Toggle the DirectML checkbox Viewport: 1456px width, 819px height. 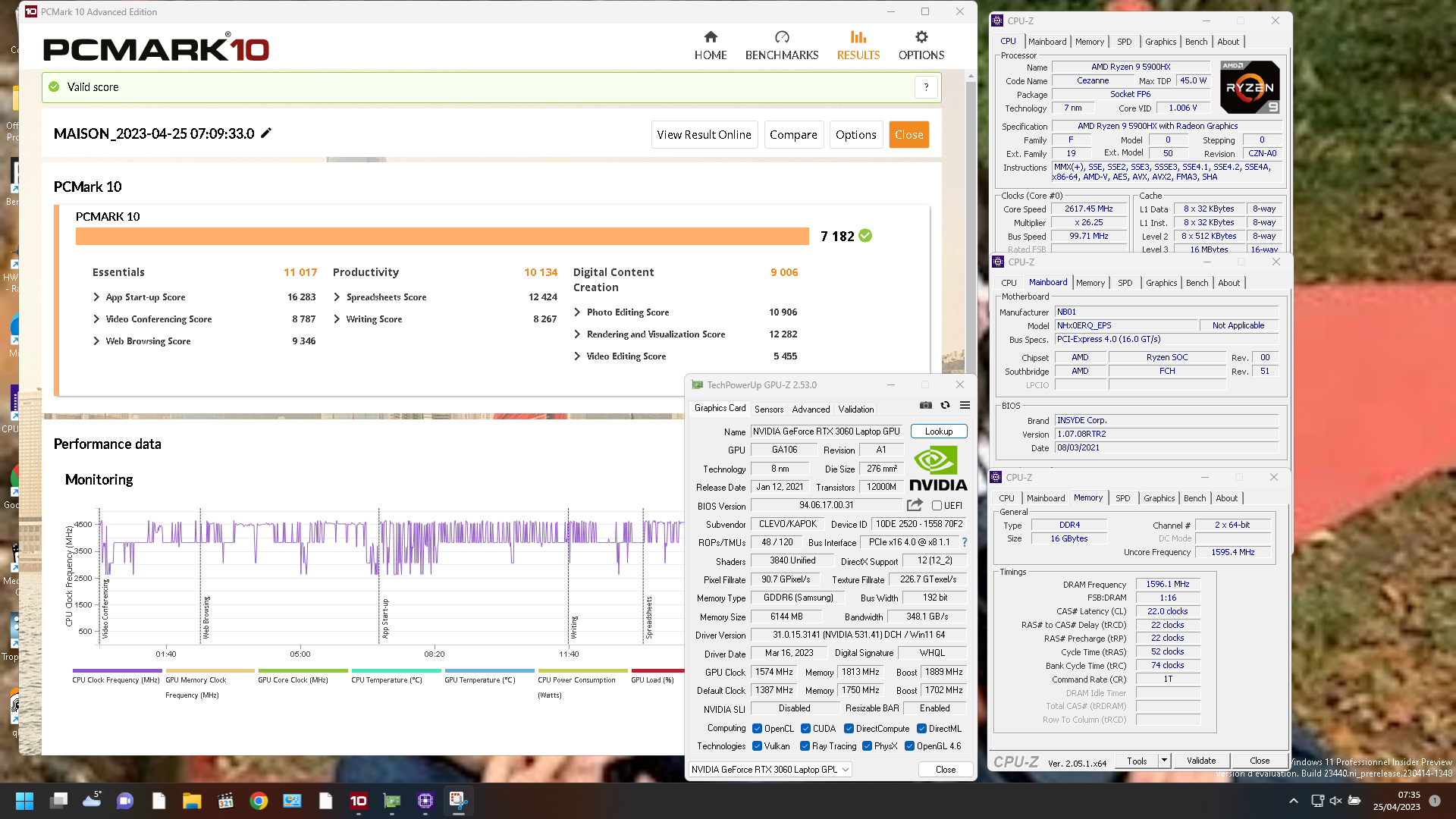921,729
